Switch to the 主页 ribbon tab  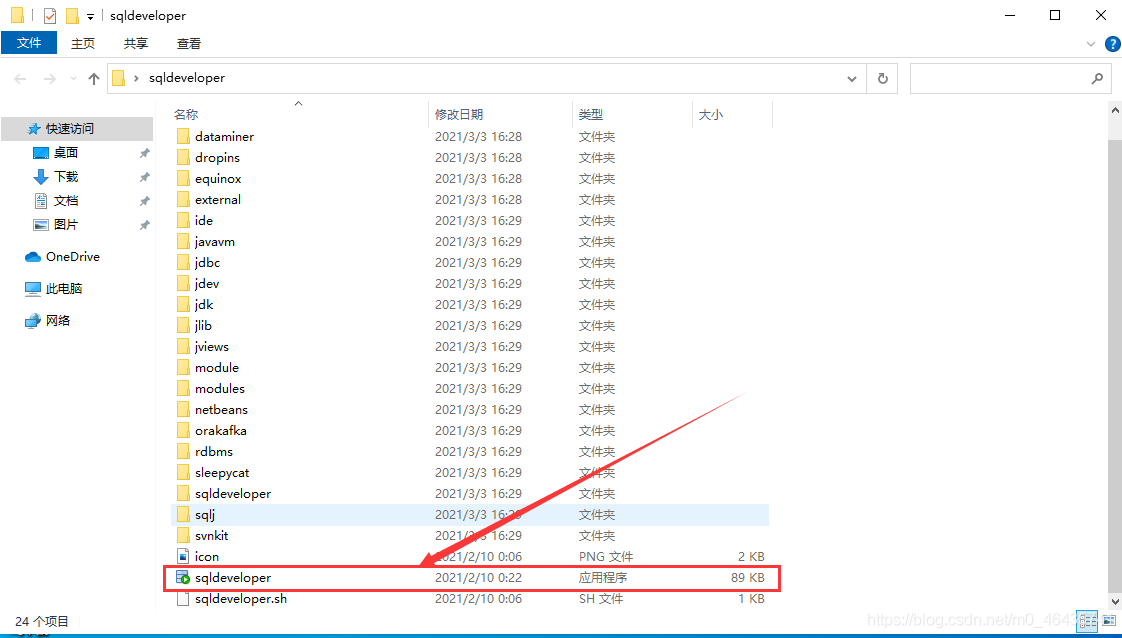[x=83, y=44]
